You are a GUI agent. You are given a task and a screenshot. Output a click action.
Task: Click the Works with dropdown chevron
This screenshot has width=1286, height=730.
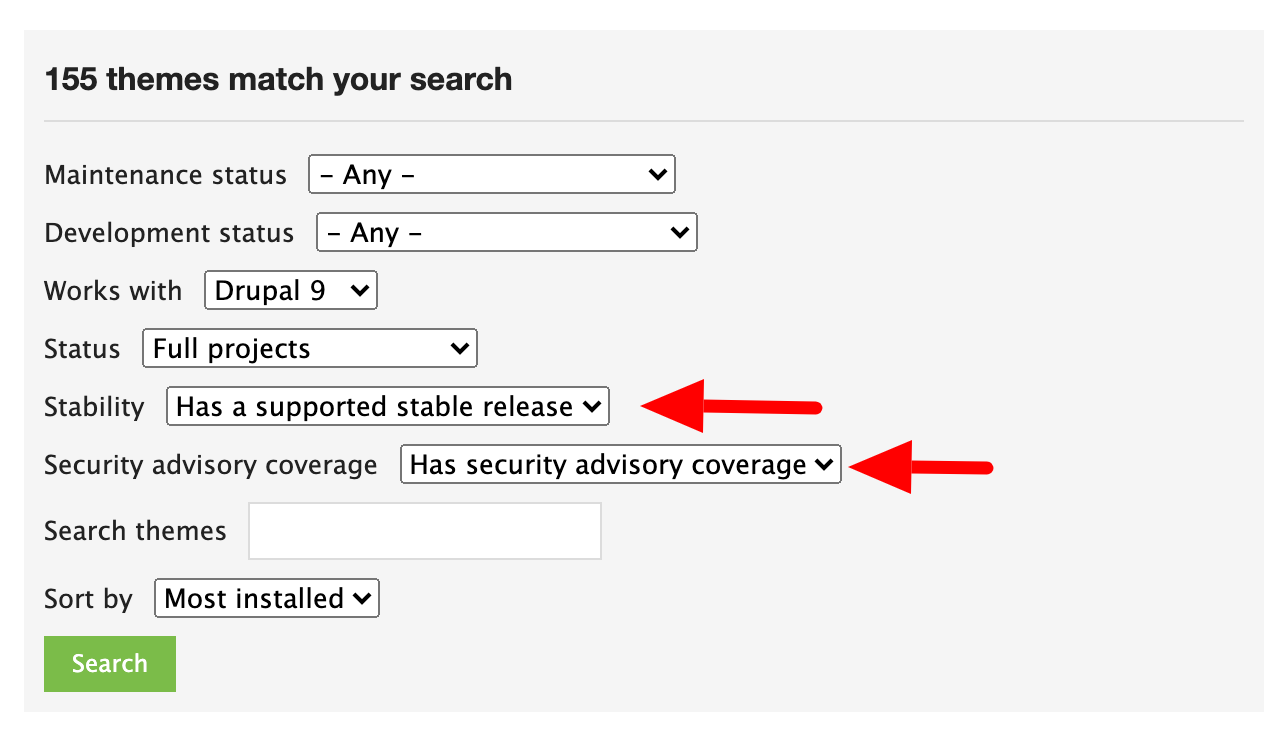coord(360,290)
